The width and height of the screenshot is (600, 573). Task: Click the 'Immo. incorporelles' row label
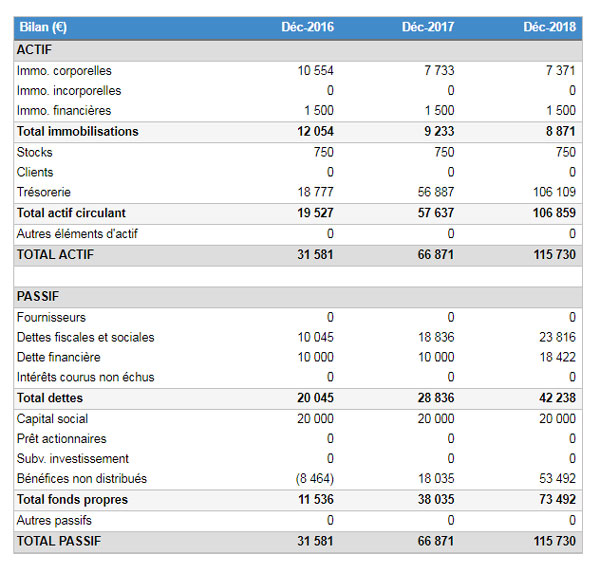[69, 91]
